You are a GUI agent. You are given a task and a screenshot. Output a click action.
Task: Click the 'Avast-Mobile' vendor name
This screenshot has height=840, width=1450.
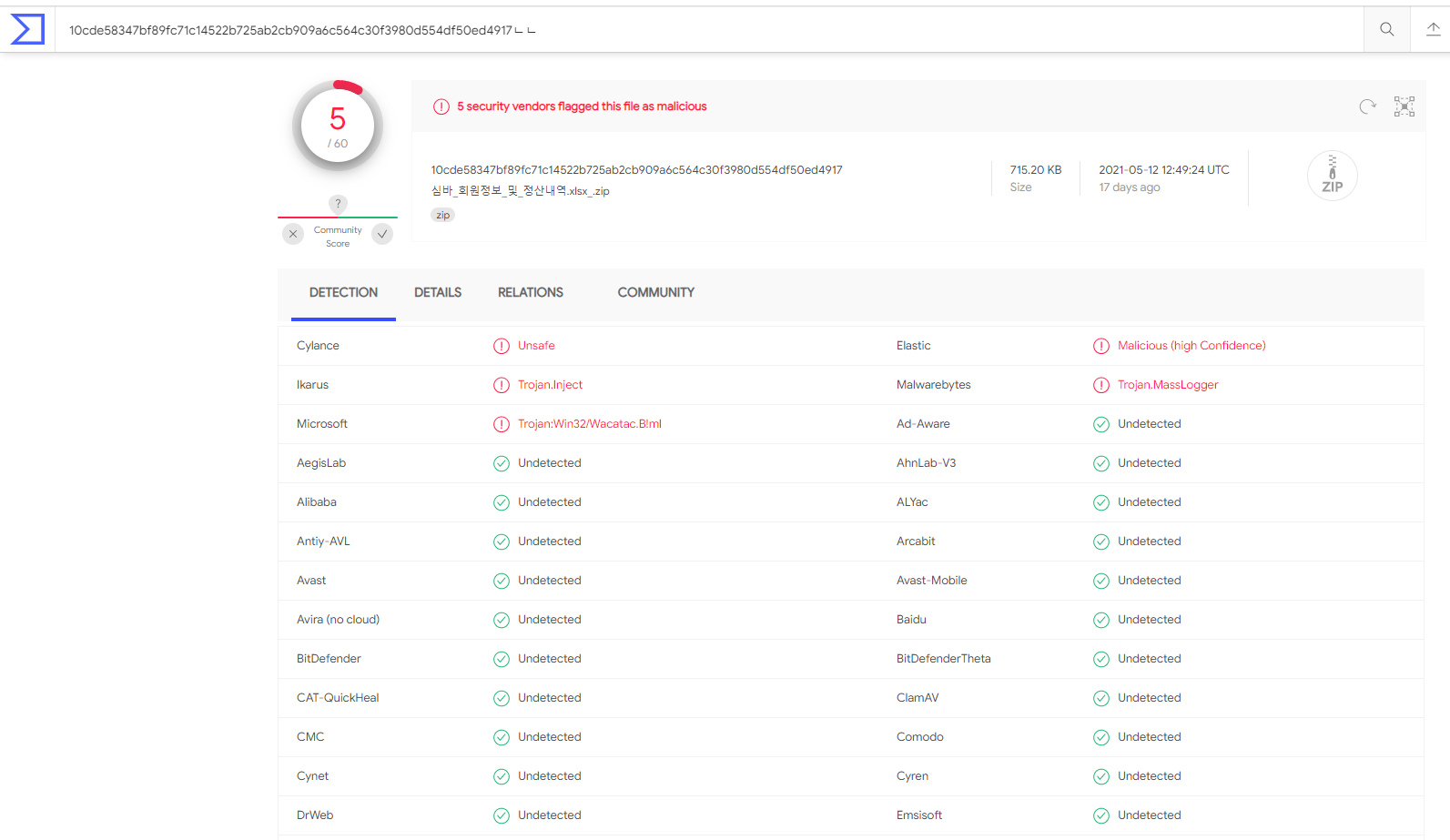932,581
